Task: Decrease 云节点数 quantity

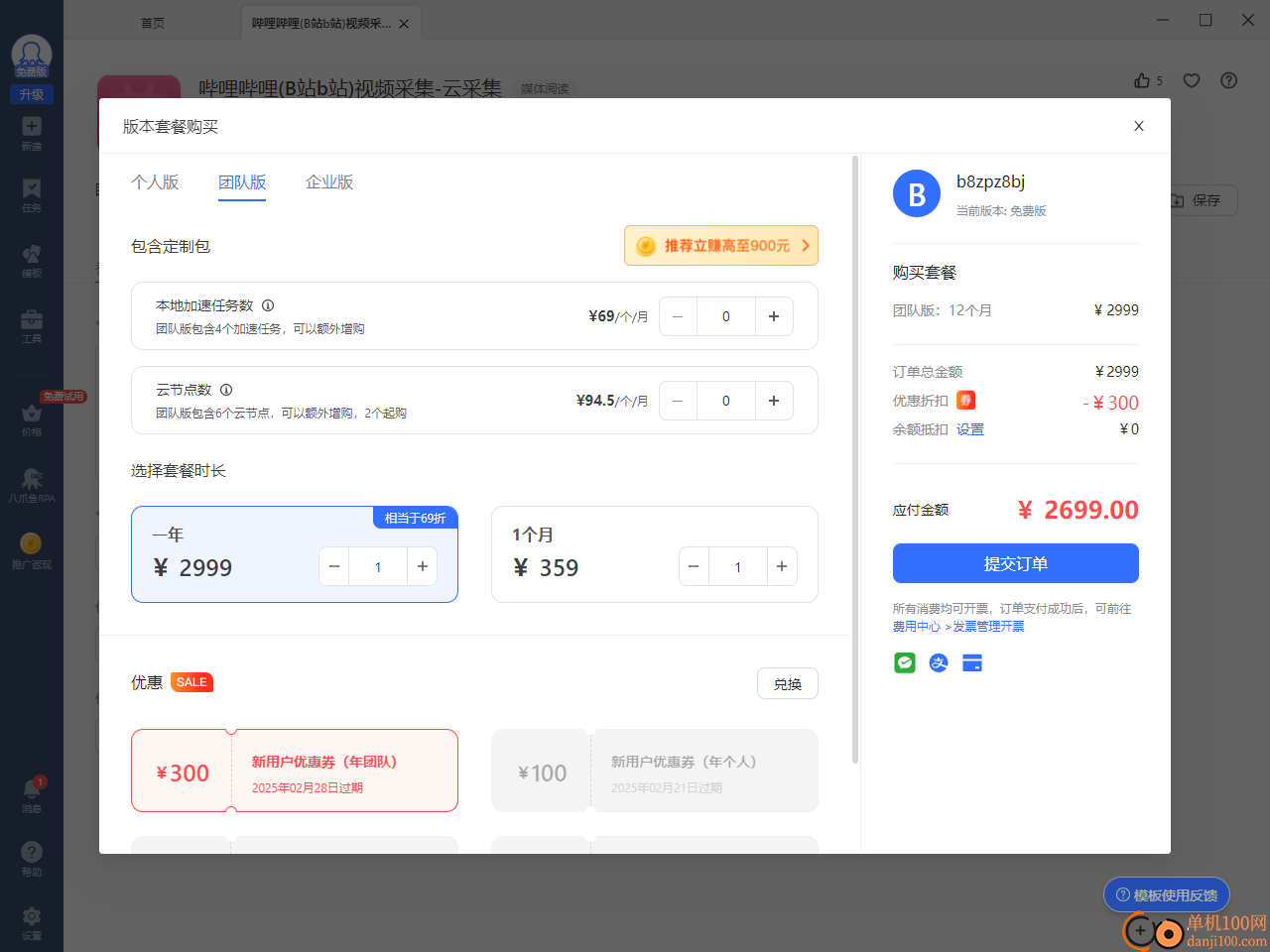Action: coord(678,401)
